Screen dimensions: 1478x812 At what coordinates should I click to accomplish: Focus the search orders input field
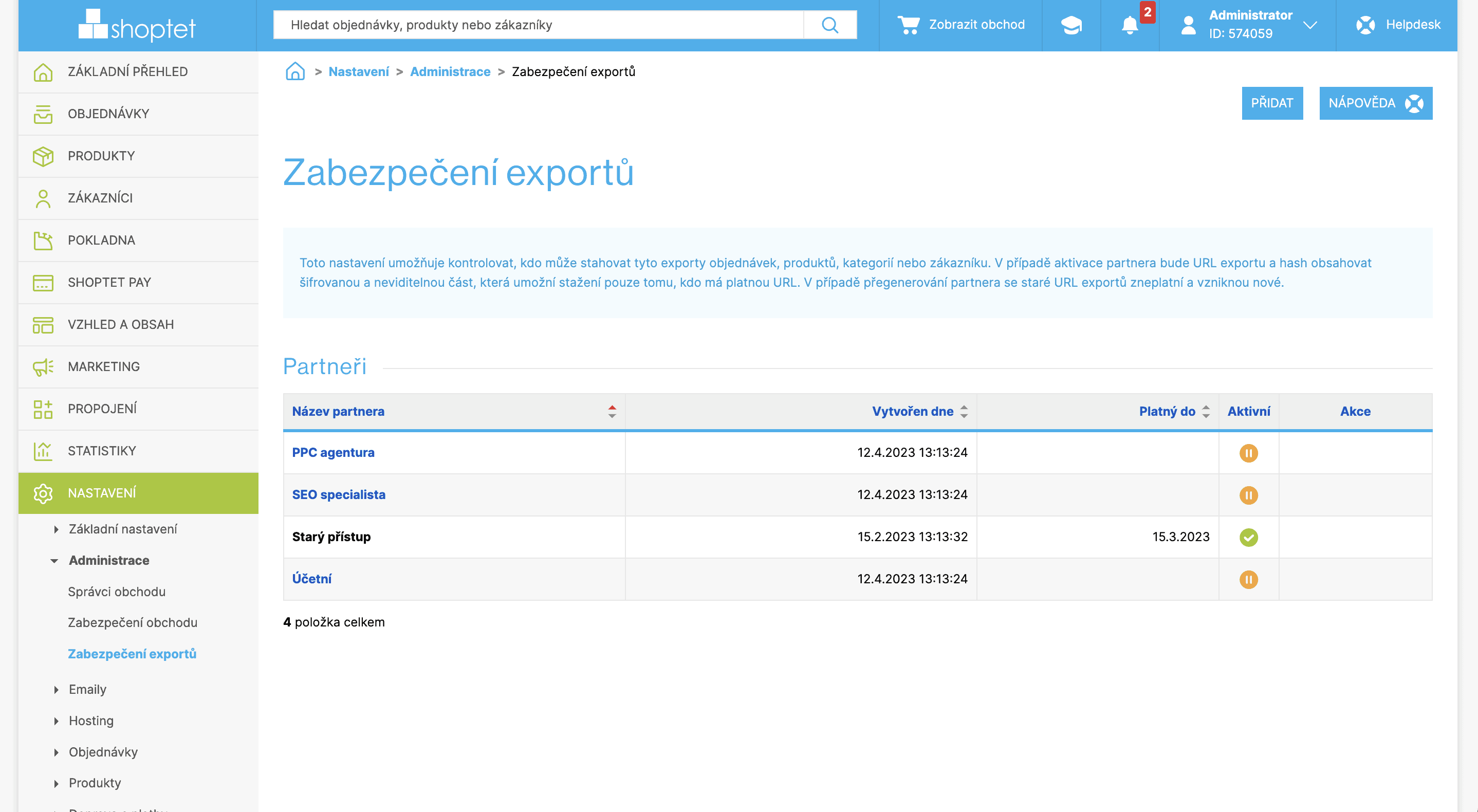coord(538,25)
